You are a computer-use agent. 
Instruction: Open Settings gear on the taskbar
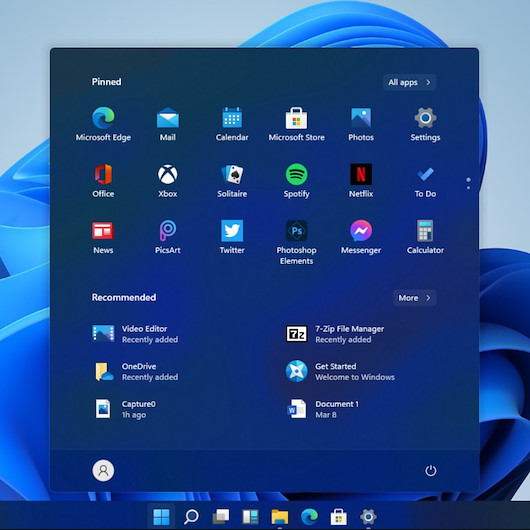click(x=368, y=516)
